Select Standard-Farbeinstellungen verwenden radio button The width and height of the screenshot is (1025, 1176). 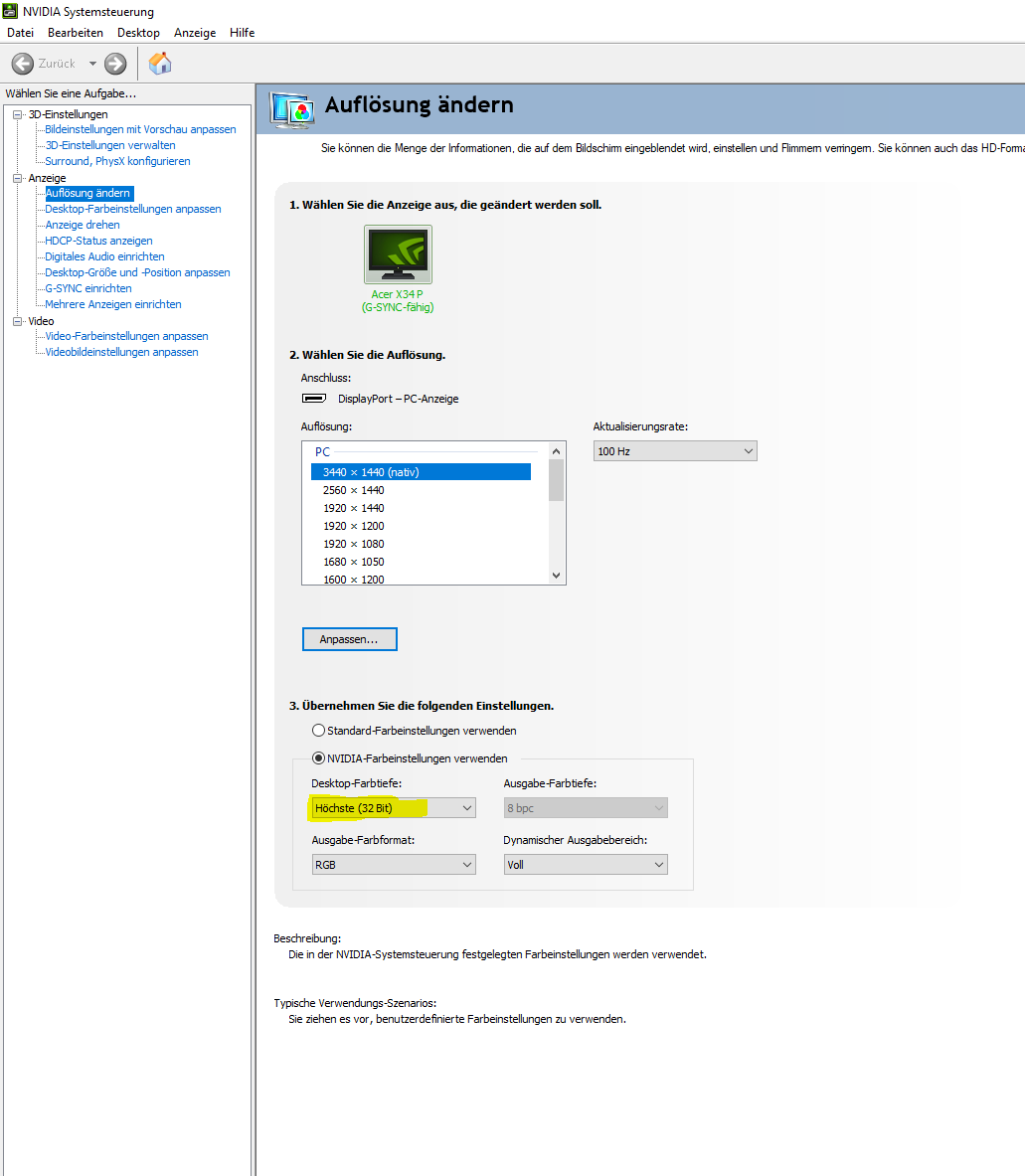pos(319,730)
